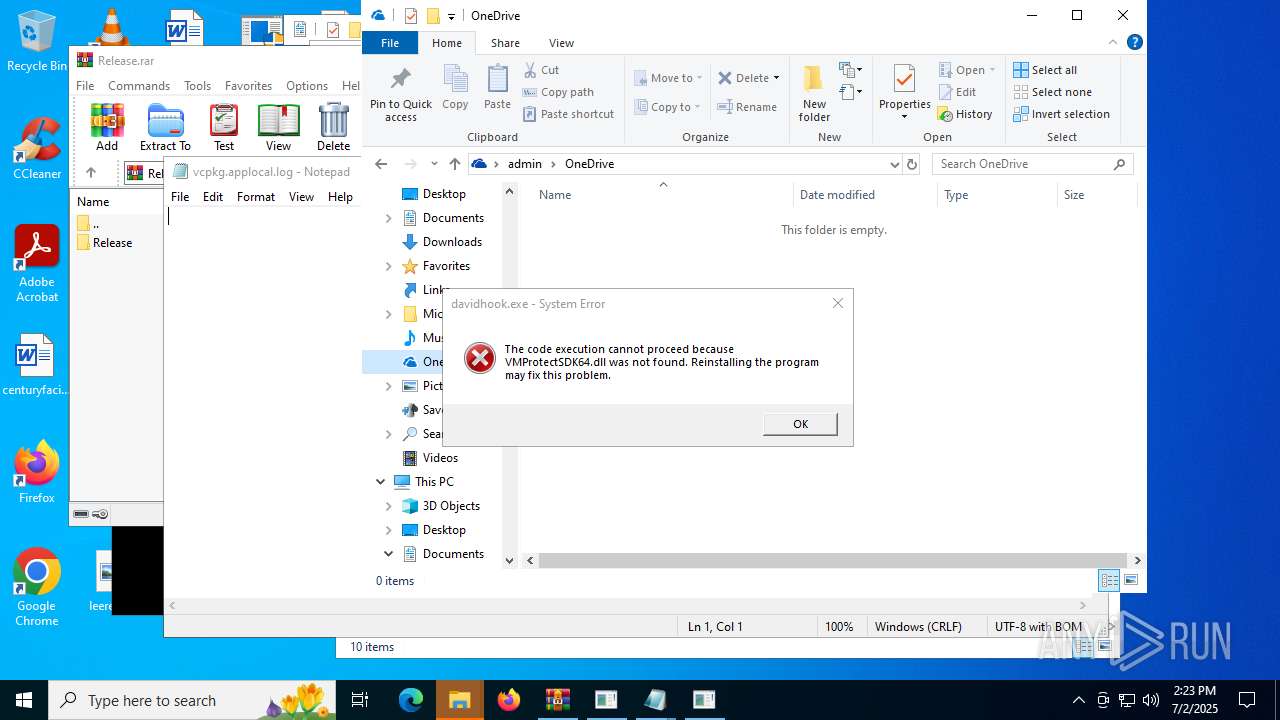Click the New folder icon

[814, 93]
